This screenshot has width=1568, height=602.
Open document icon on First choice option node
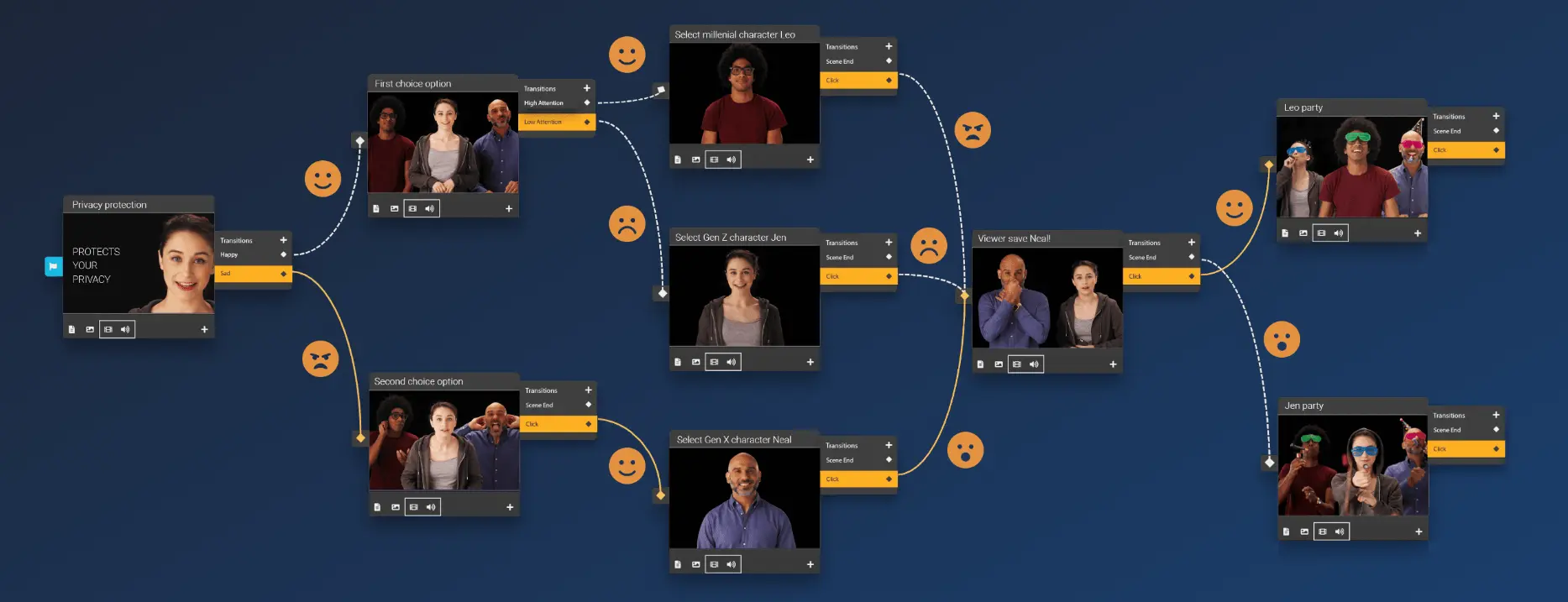coord(376,208)
